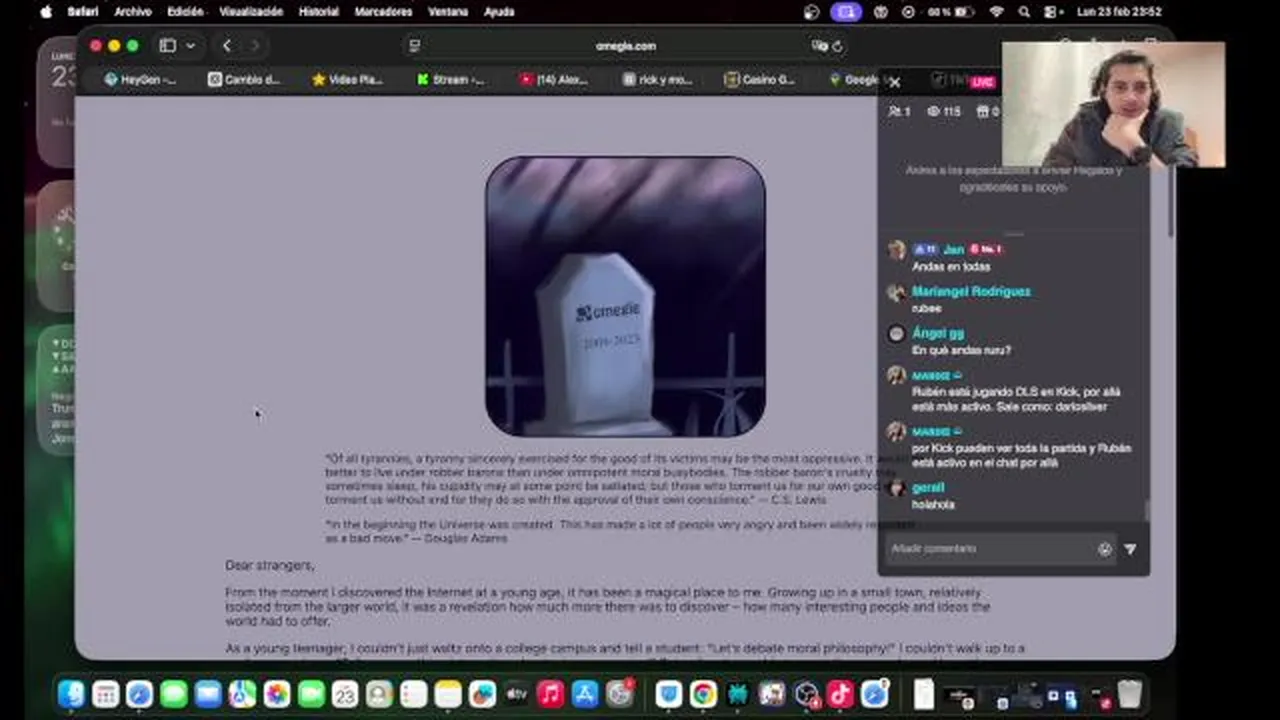Switch to the Stream Kick tab
This screenshot has height=720, width=1280.
click(x=451, y=80)
